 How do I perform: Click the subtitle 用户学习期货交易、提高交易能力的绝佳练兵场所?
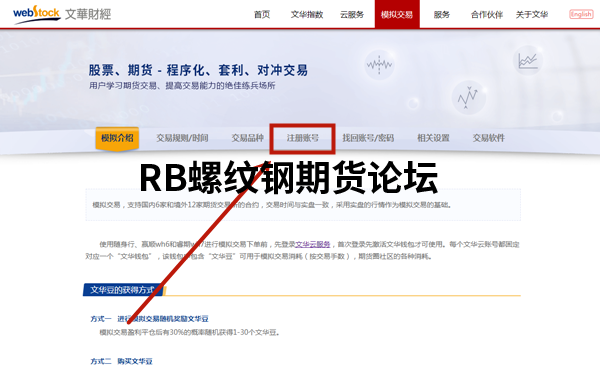[182, 85]
